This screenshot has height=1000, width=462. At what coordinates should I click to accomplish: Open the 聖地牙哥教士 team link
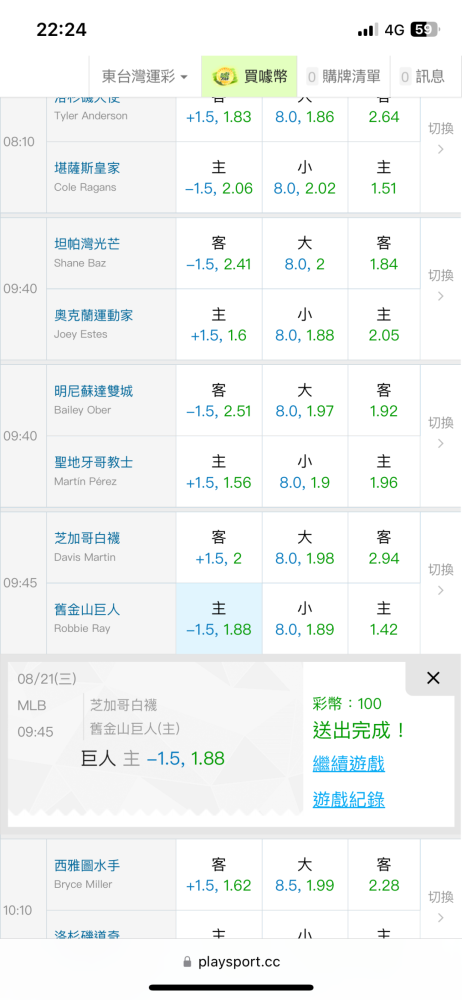tap(93, 462)
